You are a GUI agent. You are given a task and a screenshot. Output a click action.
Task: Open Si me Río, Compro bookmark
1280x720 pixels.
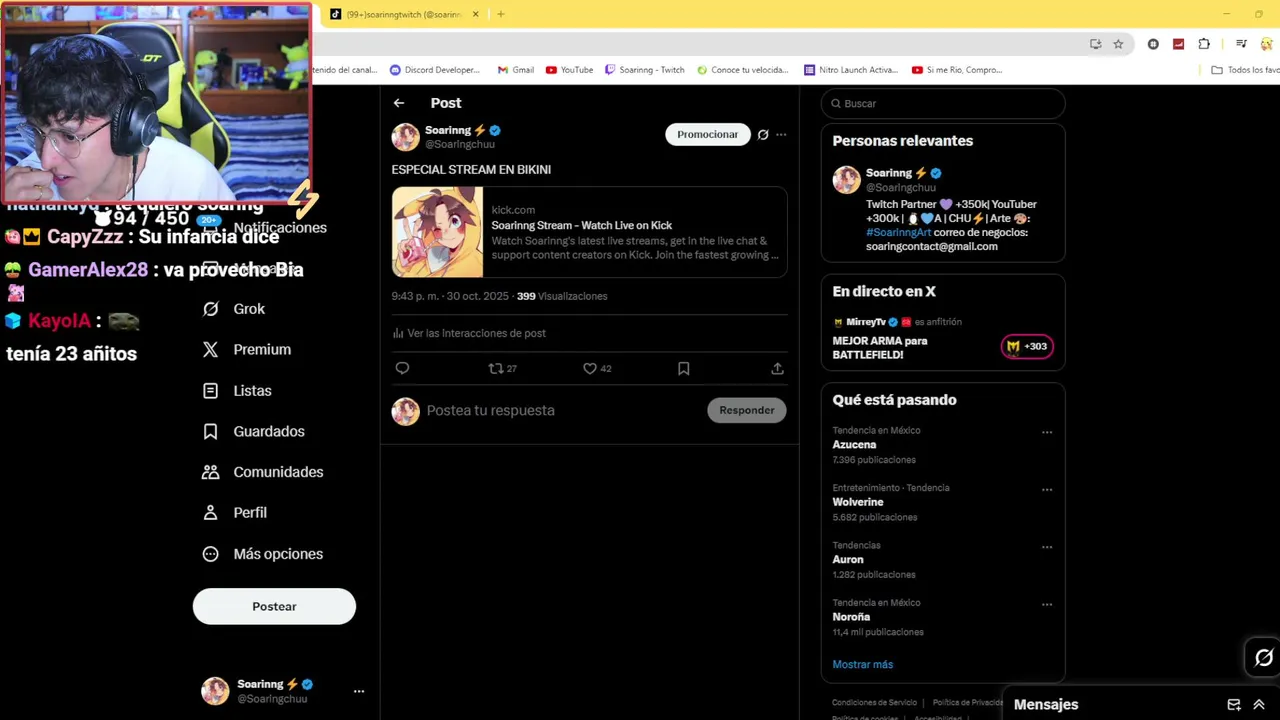click(958, 70)
